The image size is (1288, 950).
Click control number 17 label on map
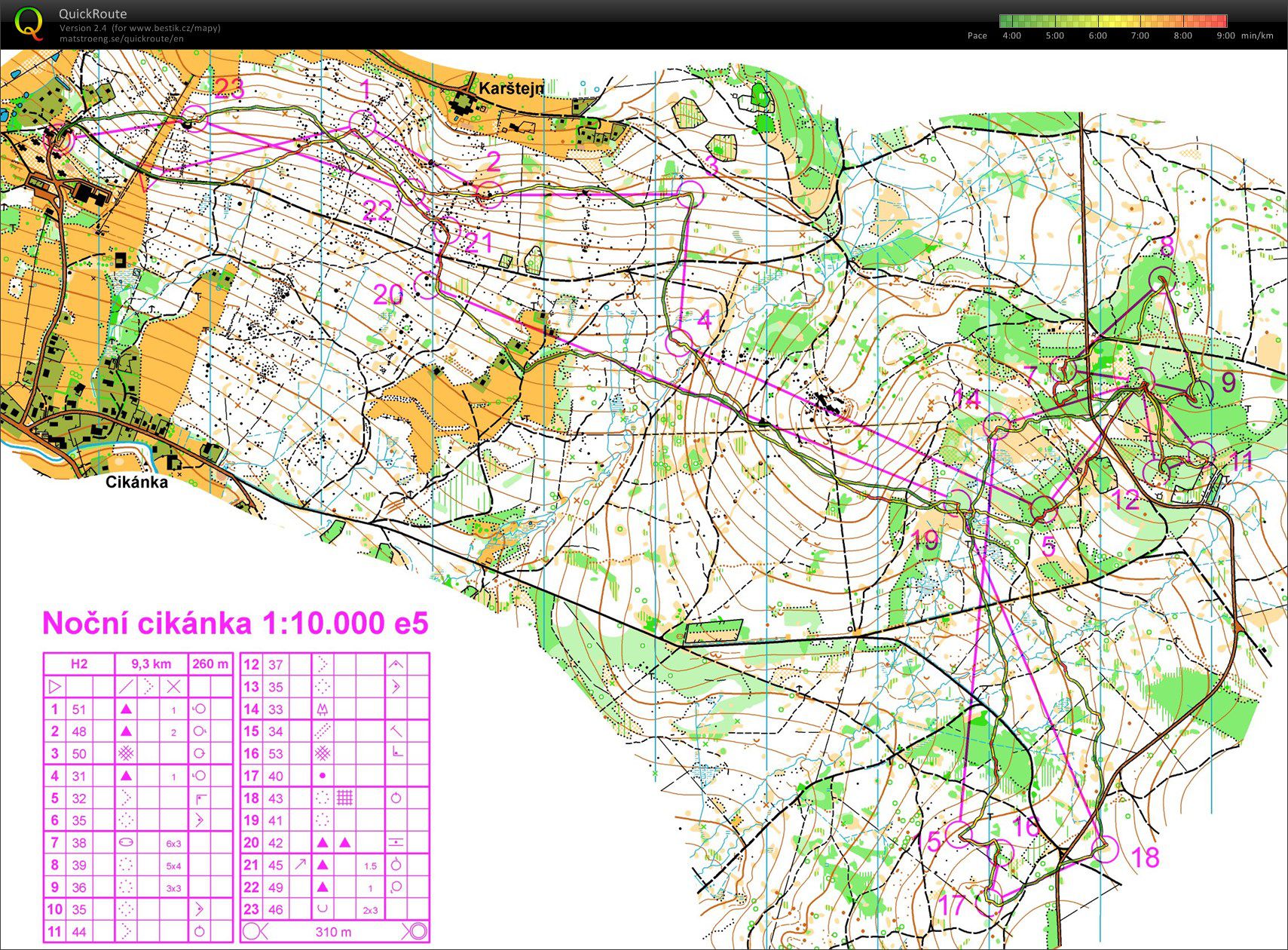click(953, 905)
